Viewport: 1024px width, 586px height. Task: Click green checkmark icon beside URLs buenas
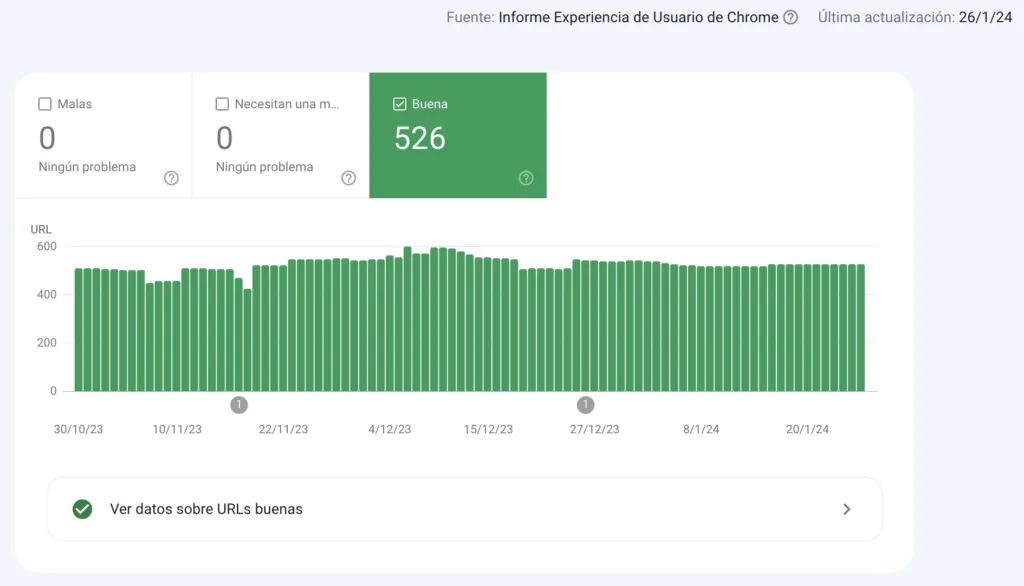point(82,509)
